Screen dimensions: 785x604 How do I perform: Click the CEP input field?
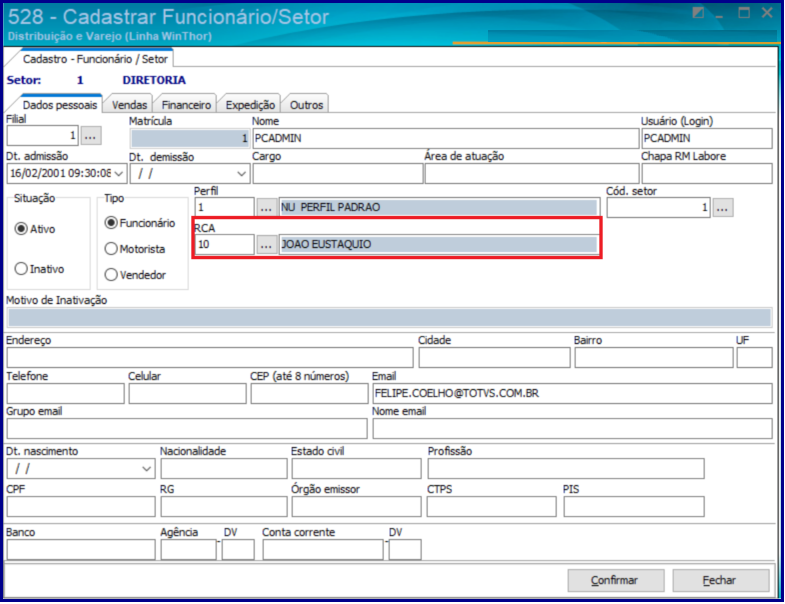click(309, 394)
